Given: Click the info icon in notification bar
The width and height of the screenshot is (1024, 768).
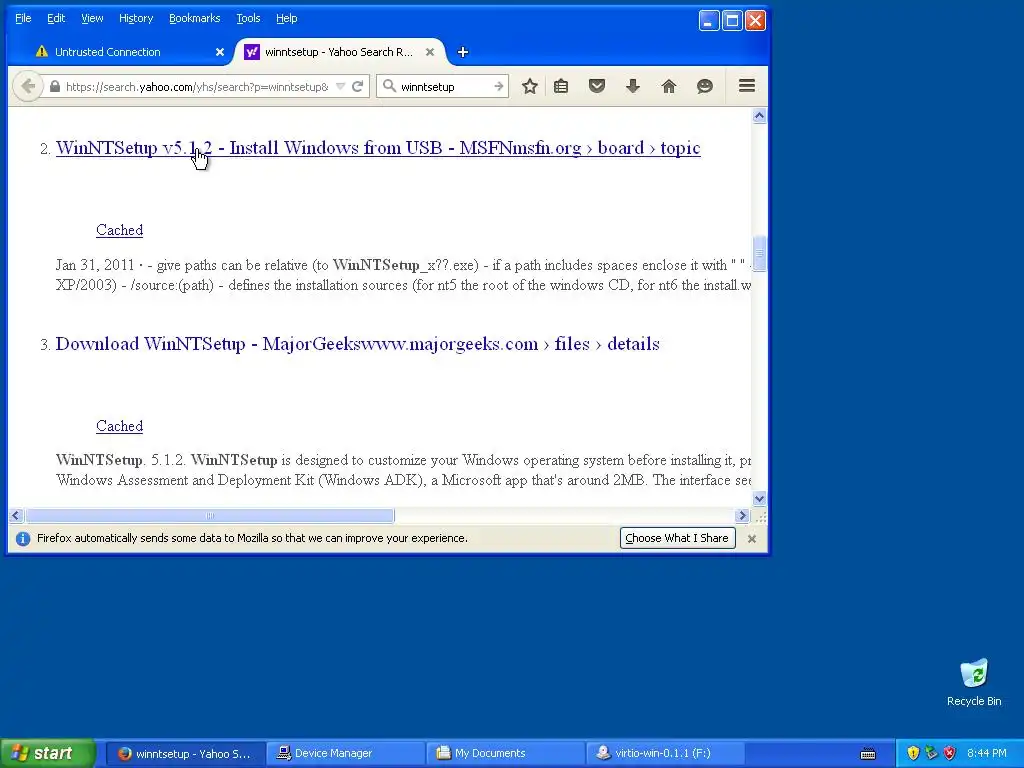Looking at the screenshot, I should (23, 539).
